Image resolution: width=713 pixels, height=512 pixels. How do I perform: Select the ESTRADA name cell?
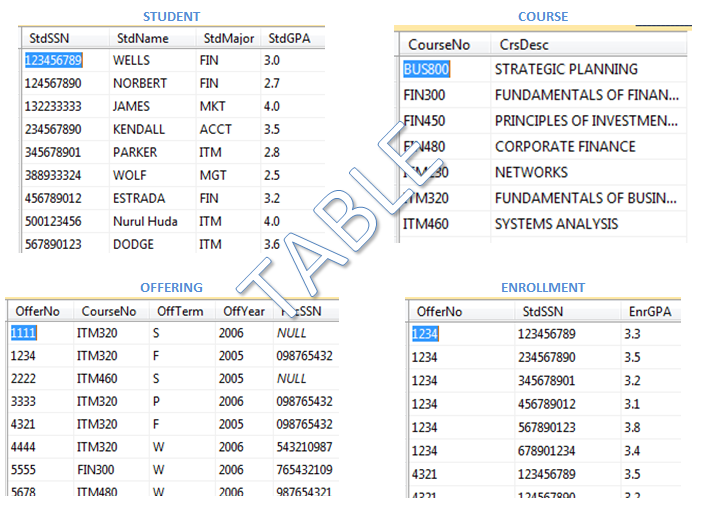point(139,198)
